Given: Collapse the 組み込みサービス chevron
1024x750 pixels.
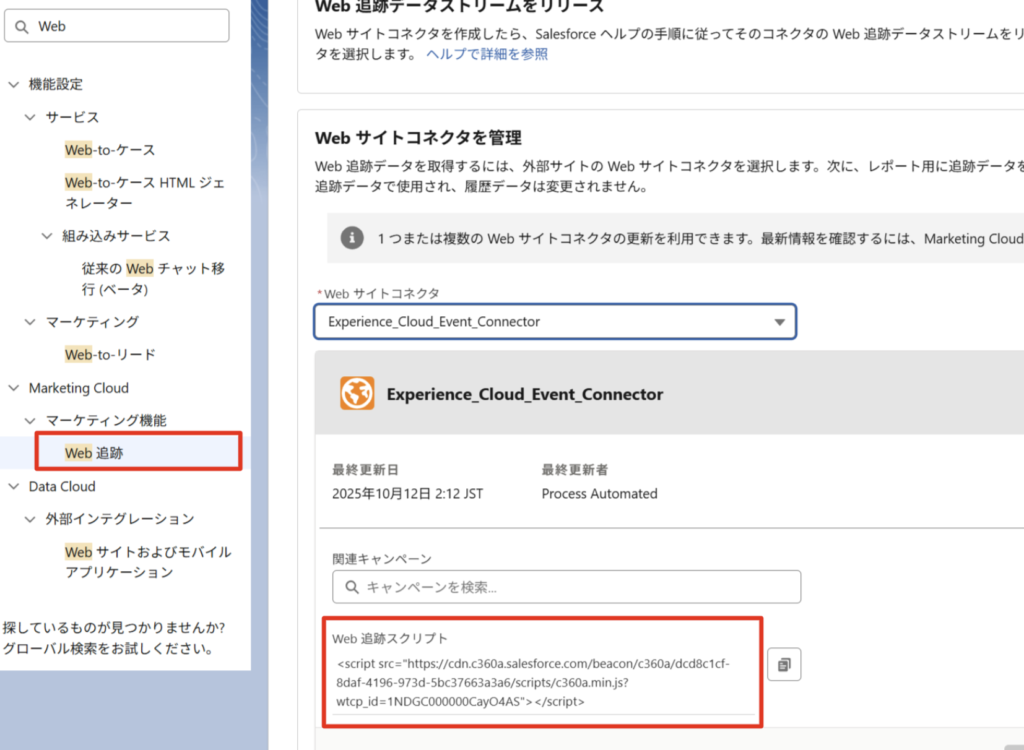Looking at the screenshot, I should [47, 236].
